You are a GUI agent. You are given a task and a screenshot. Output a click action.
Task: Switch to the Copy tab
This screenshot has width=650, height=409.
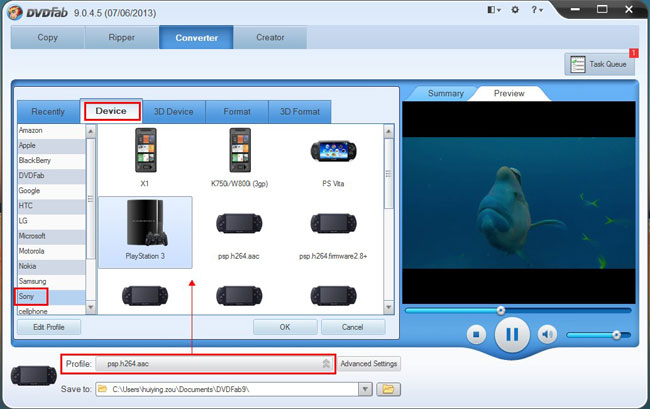pyautogui.click(x=48, y=37)
